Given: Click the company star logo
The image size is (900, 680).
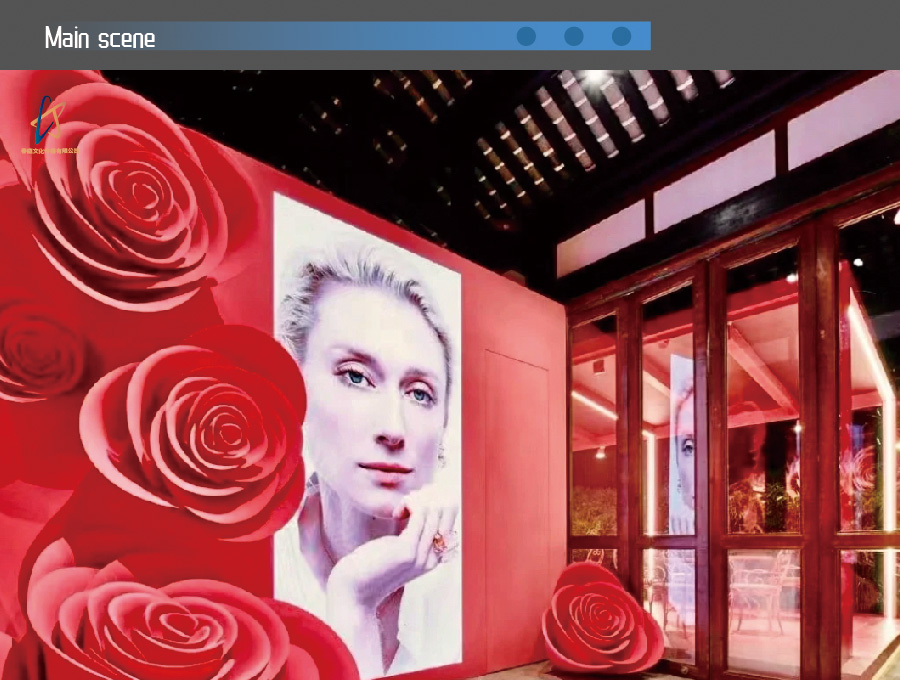Looking at the screenshot, I should pos(46,118).
